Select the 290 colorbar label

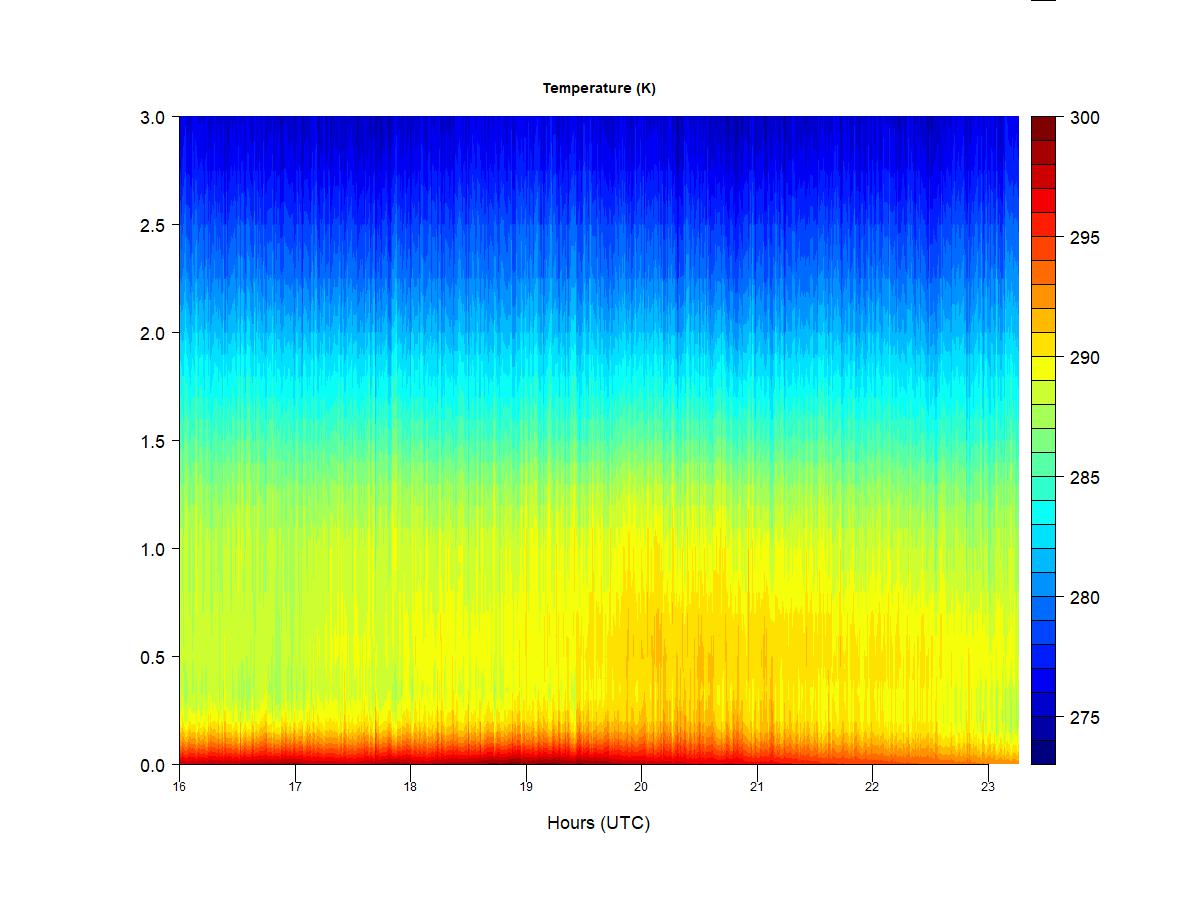pos(1084,358)
